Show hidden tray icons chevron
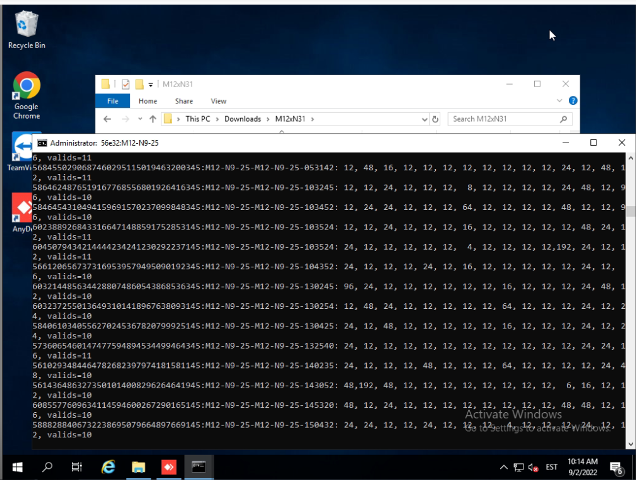Image resolution: width=636 pixels, height=480 pixels. coord(504,467)
